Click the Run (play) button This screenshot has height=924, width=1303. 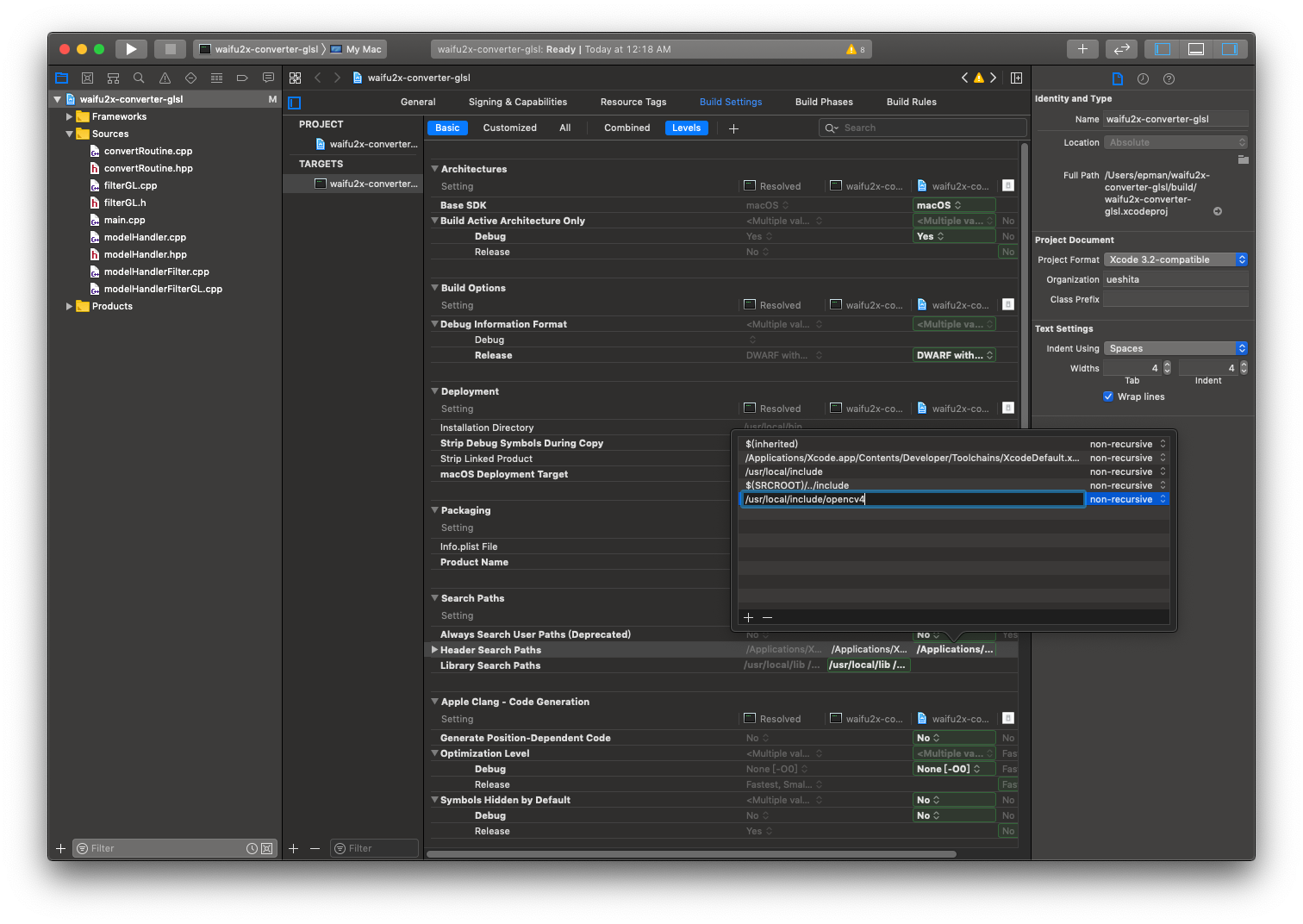point(131,49)
